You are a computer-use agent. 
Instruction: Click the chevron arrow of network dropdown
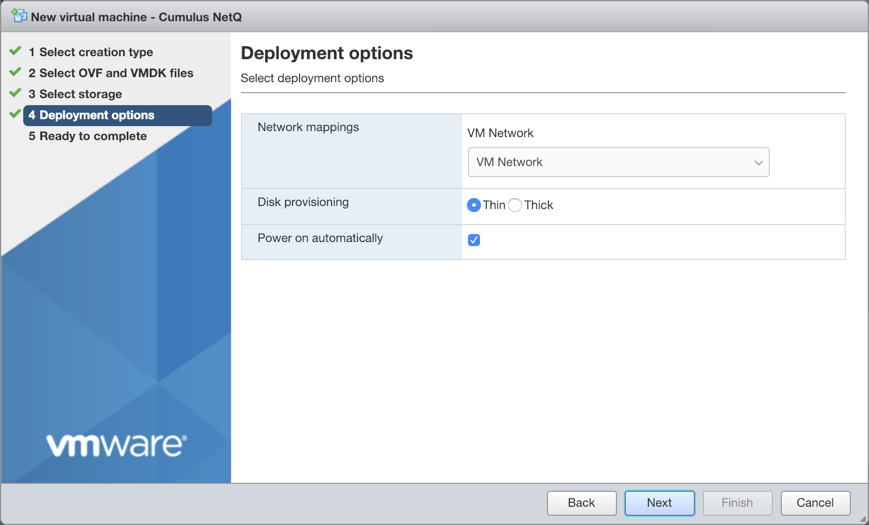pos(758,163)
